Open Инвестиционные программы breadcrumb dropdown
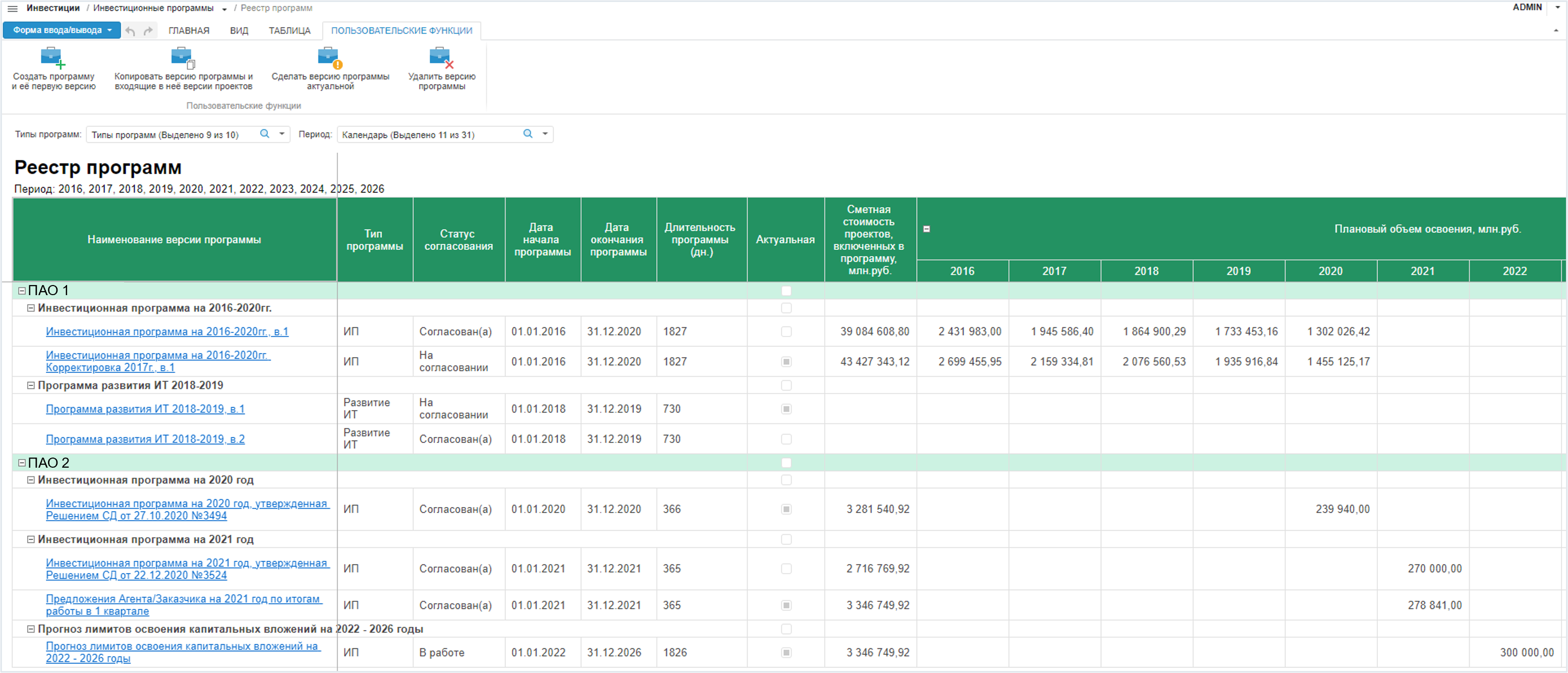 [225, 9]
